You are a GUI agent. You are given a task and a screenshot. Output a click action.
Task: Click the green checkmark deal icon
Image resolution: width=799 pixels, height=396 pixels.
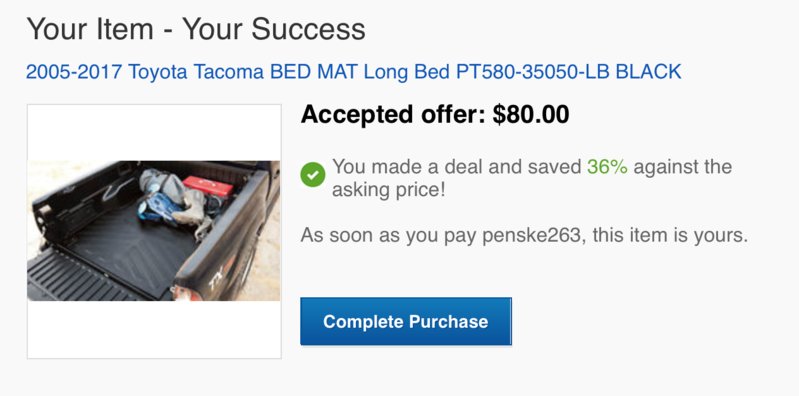coord(313,175)
